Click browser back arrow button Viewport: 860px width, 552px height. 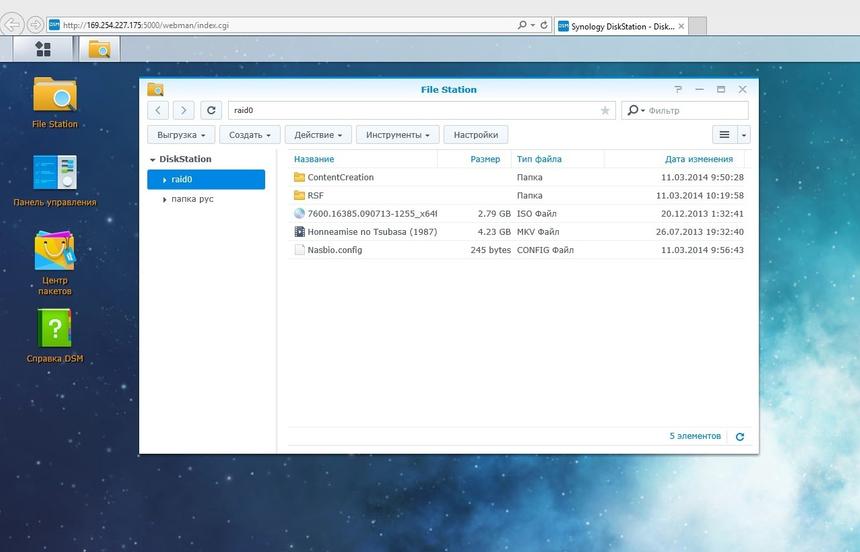[x=12, y=25]
